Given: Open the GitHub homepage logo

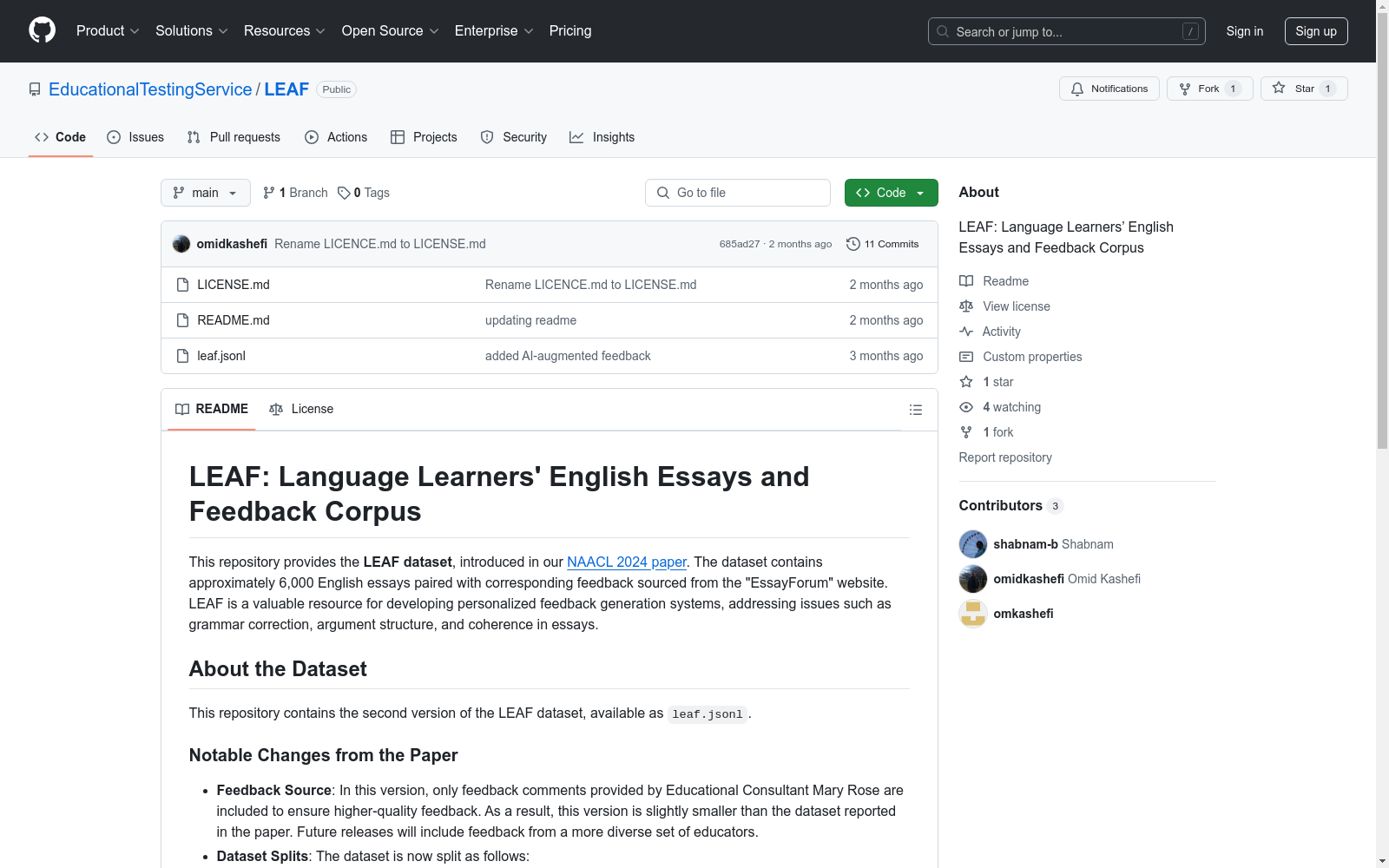Looking at the screenshot, I should [x=42, y=30].
